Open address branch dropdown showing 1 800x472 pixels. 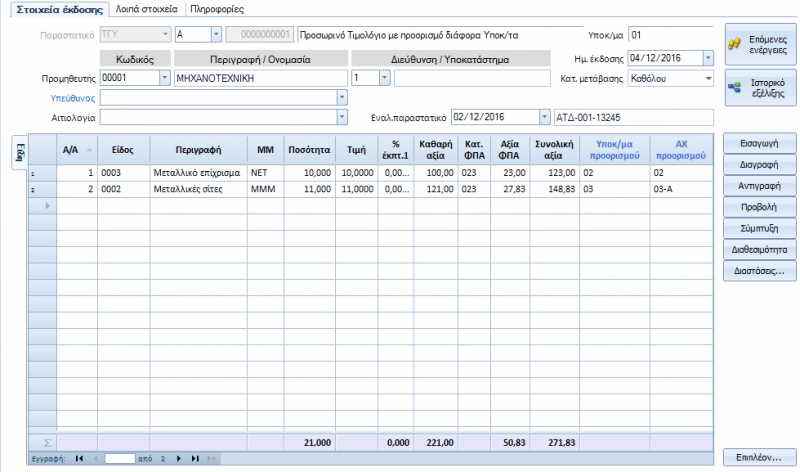point(385,78)
